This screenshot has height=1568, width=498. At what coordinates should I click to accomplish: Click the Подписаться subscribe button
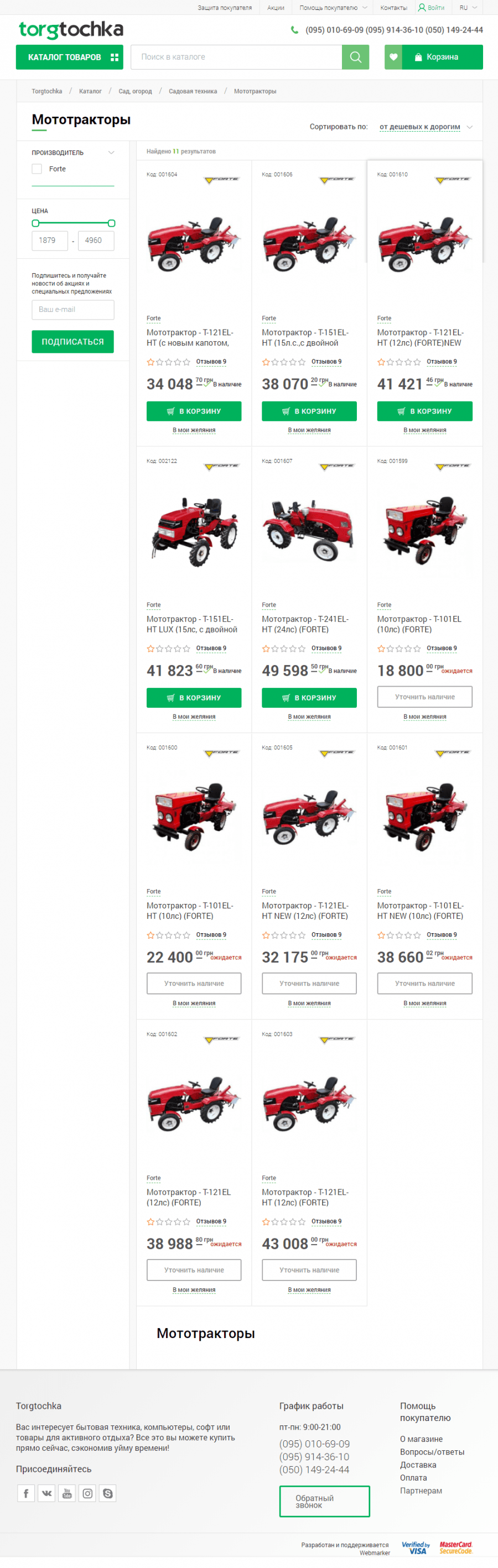72,342
